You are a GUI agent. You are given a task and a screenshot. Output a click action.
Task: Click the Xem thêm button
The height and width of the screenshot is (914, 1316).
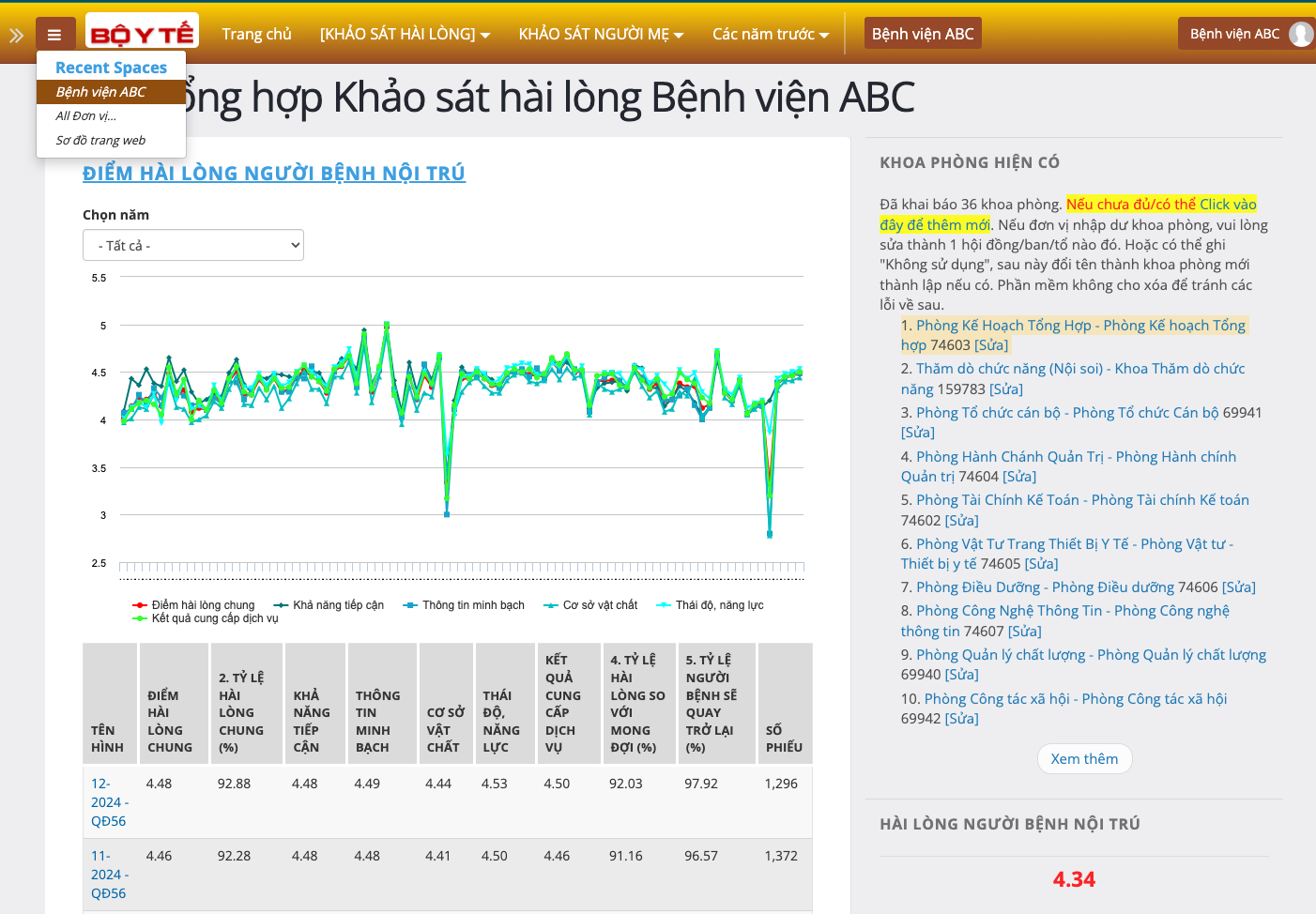point(1084,758)
